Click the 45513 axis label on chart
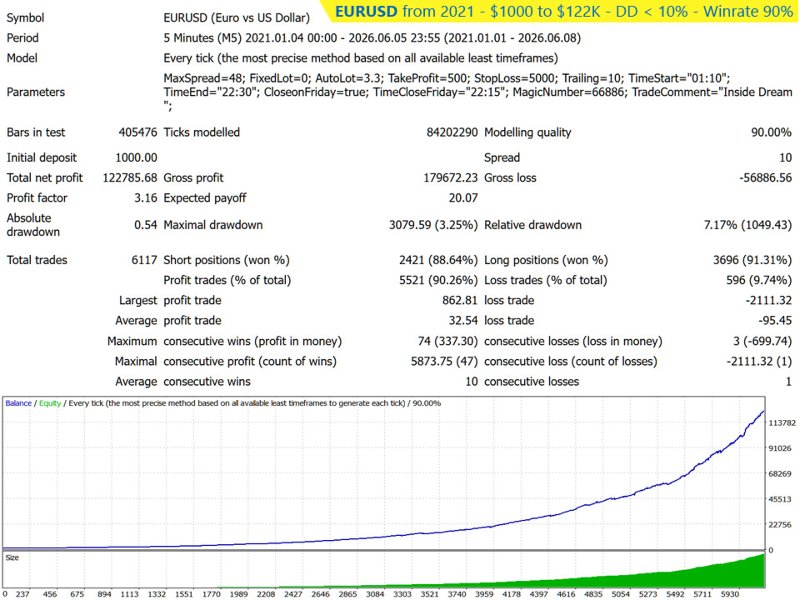 click(x=780, y=499)
